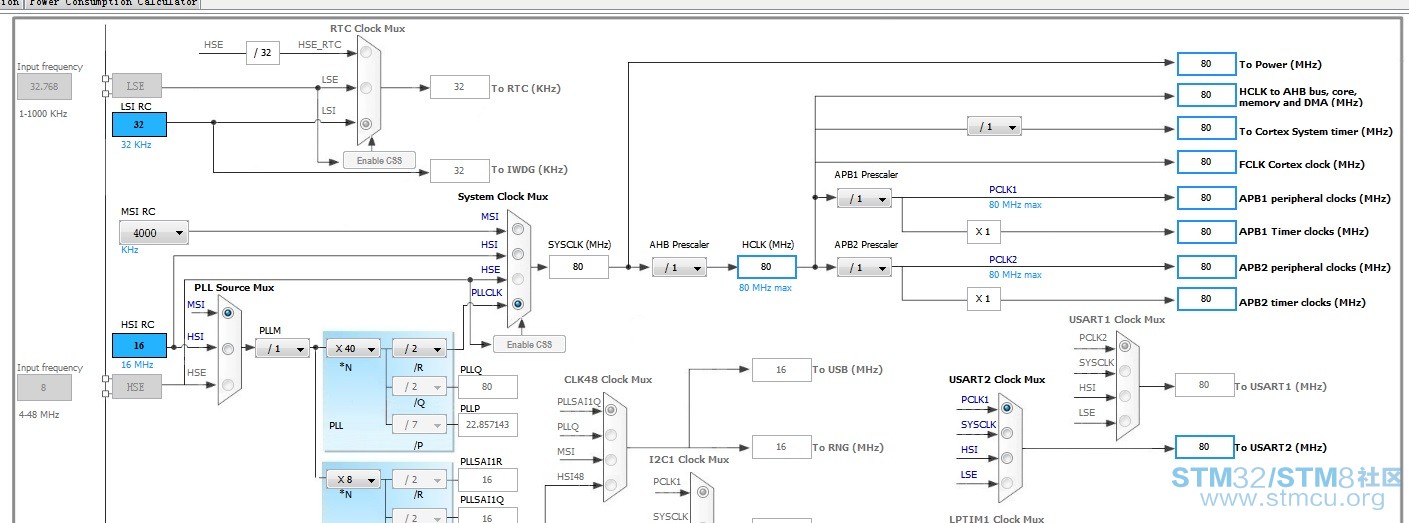Screen dimensions: 1409x523
Task: Open PLLSAI1 X 8 multiplier dropdown
Action: tap(353, 479)
